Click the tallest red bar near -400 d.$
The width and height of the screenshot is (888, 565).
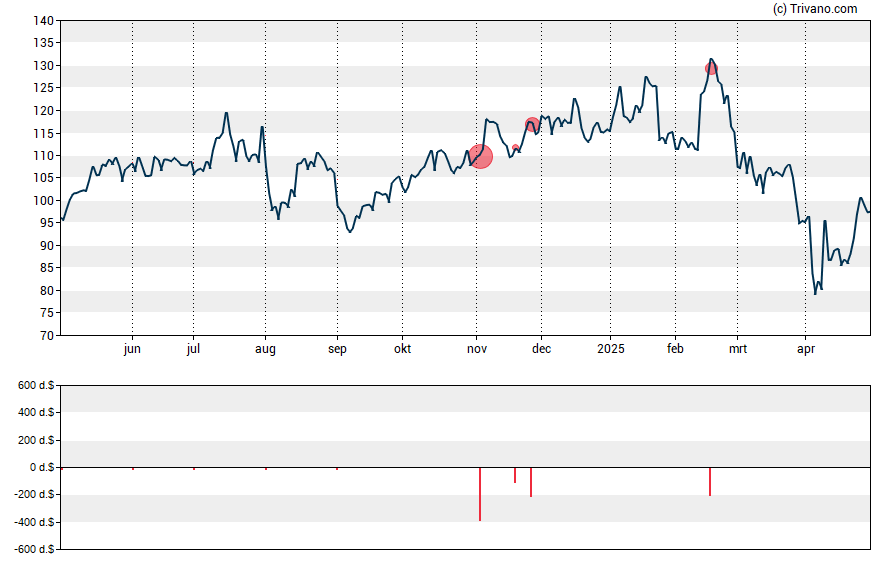[x=480, y=494]
